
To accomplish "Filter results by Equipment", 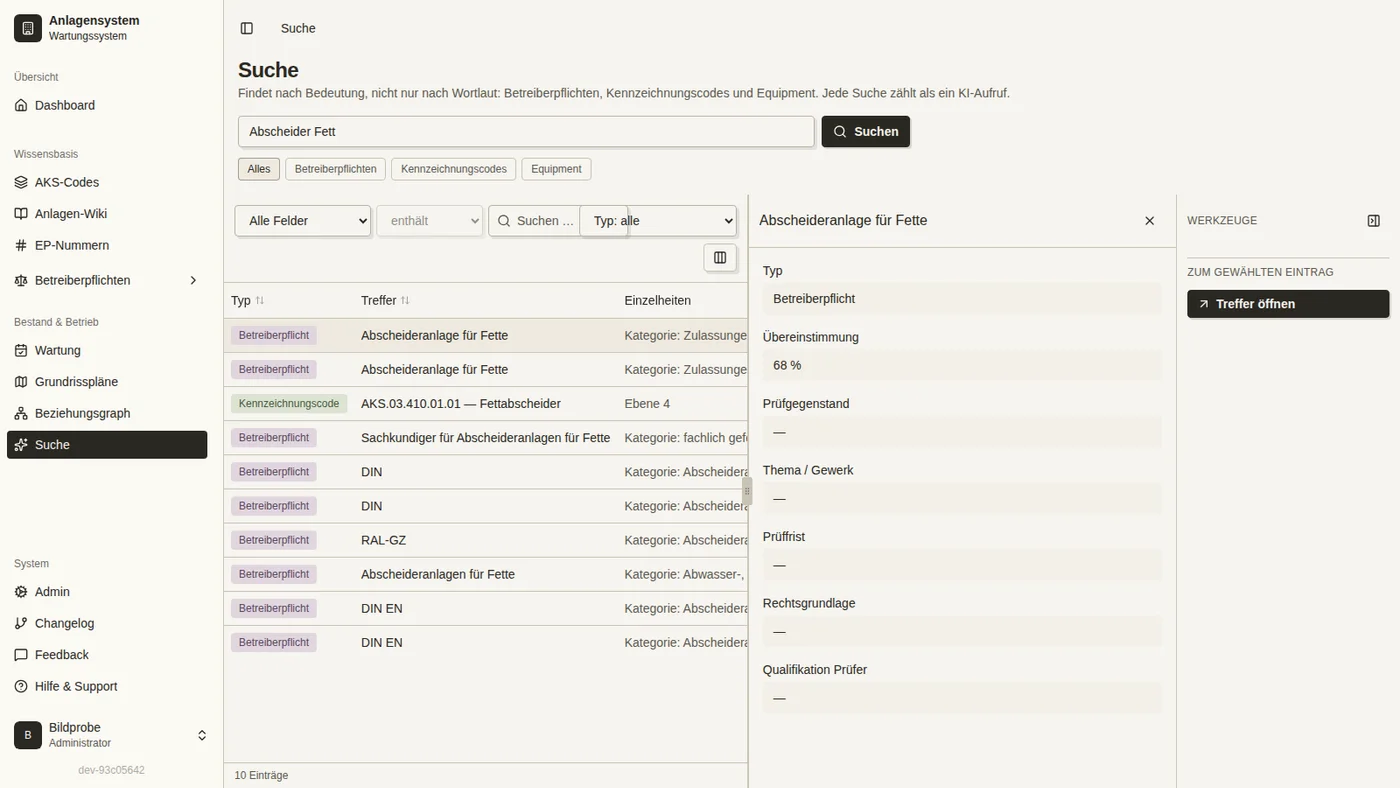I will [x=556, y=169].
